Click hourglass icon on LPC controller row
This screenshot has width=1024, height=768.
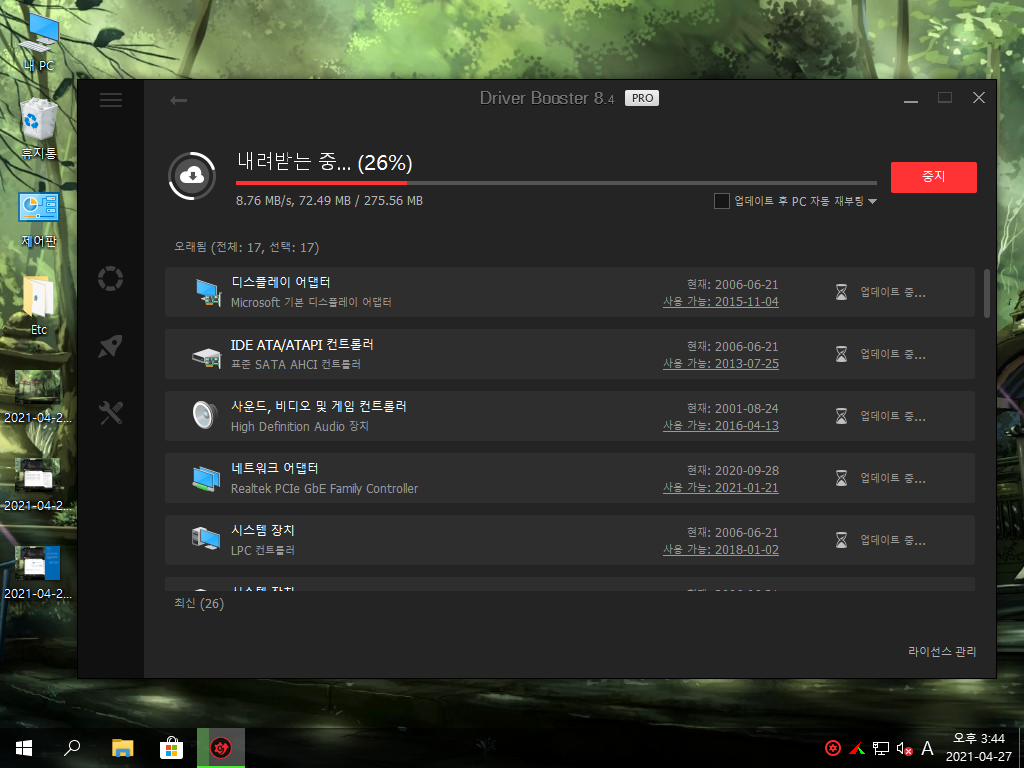coord(841,540)
